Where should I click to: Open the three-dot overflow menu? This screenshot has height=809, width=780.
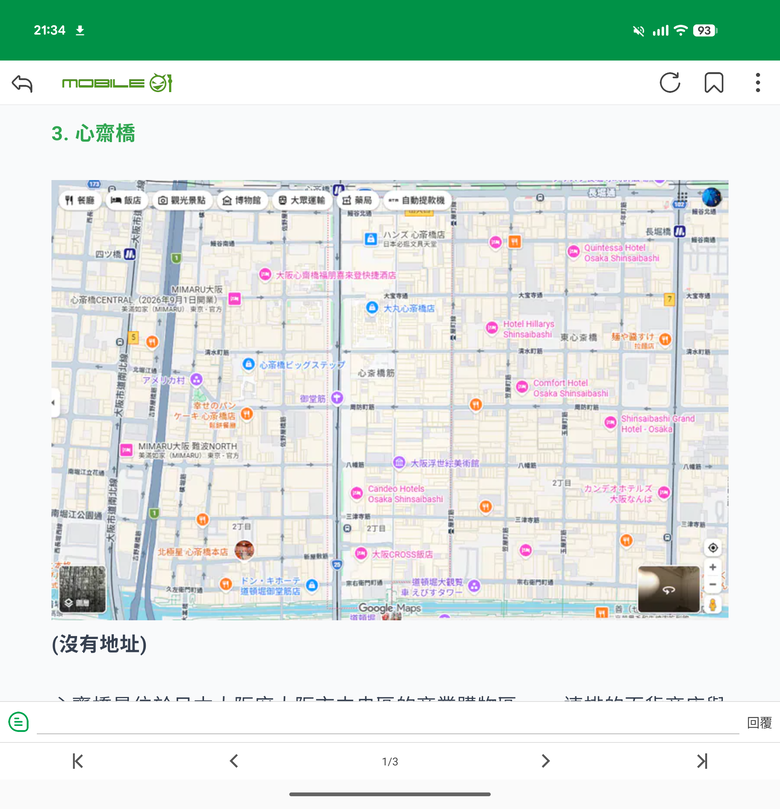[758, 83]
